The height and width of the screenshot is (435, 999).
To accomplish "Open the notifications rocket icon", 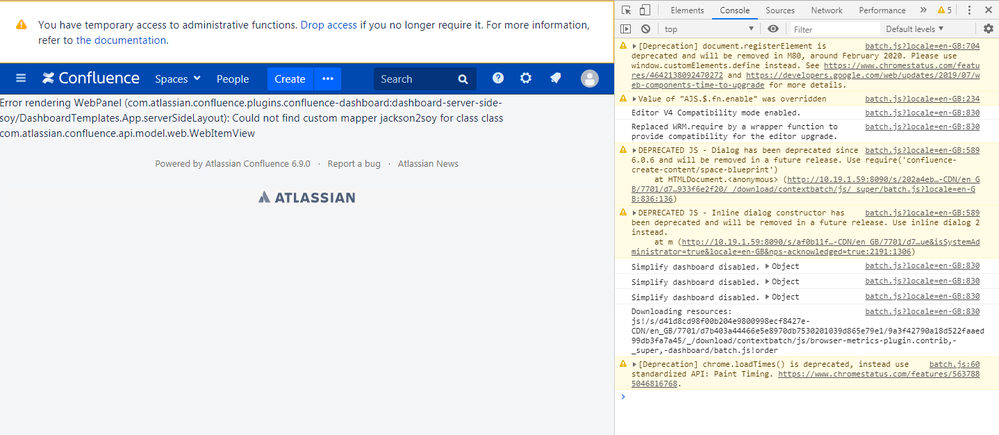I will pyautogui.click(x=555, y=78).
